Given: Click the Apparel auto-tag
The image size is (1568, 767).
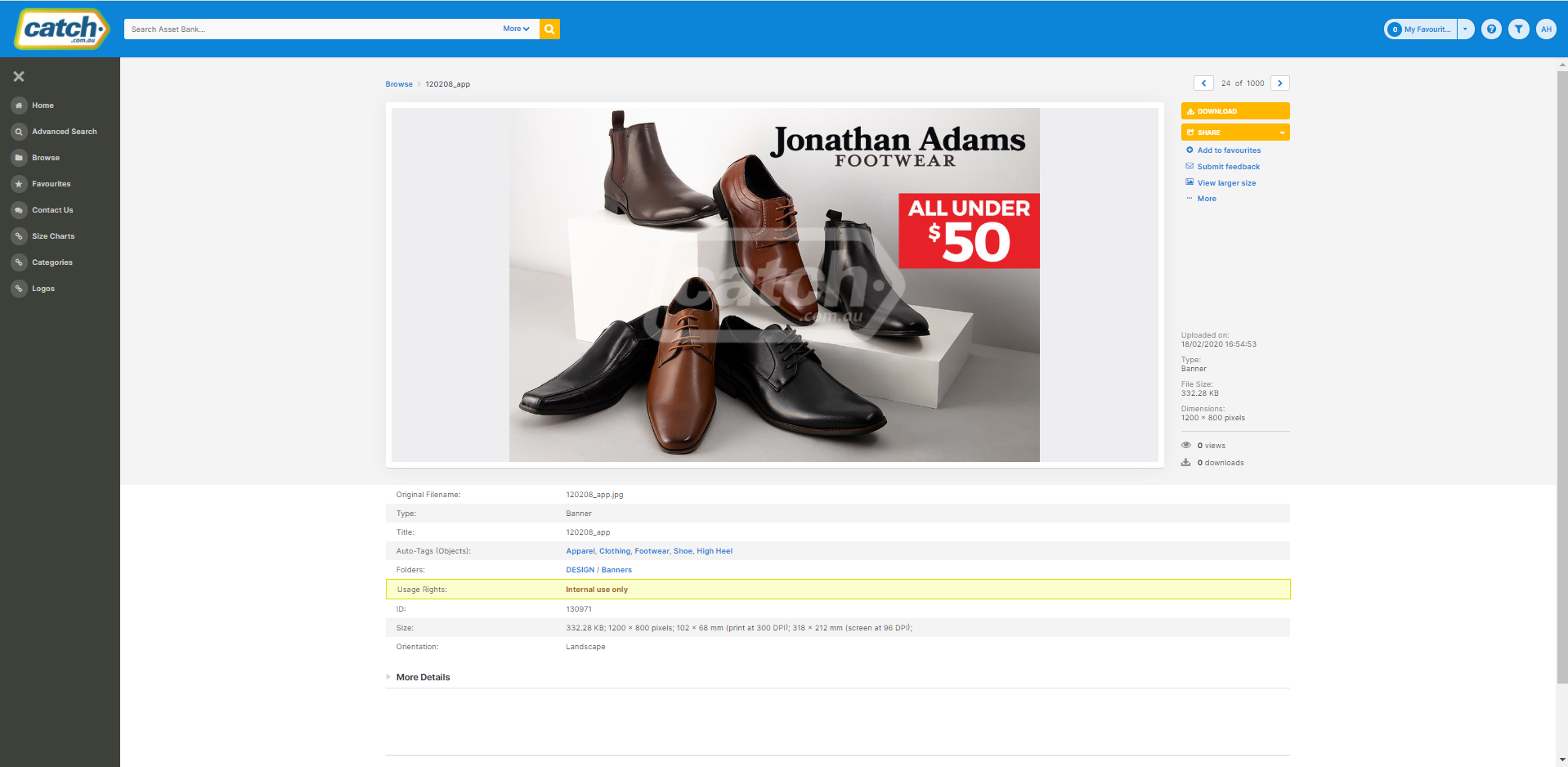Looking at the screenshot, I should coord(580,551).
